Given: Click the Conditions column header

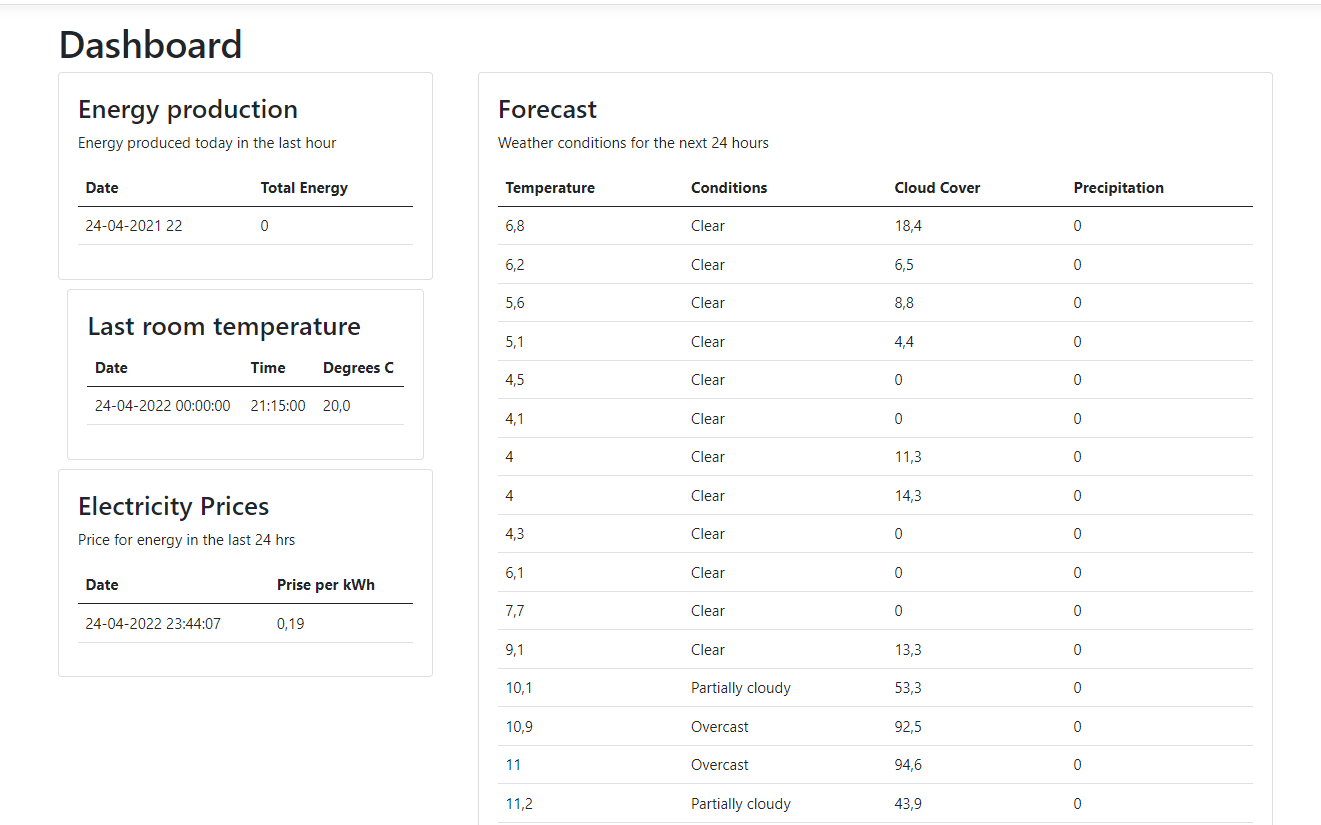Looking at the screenshot, I should click(x=729, y=188).
